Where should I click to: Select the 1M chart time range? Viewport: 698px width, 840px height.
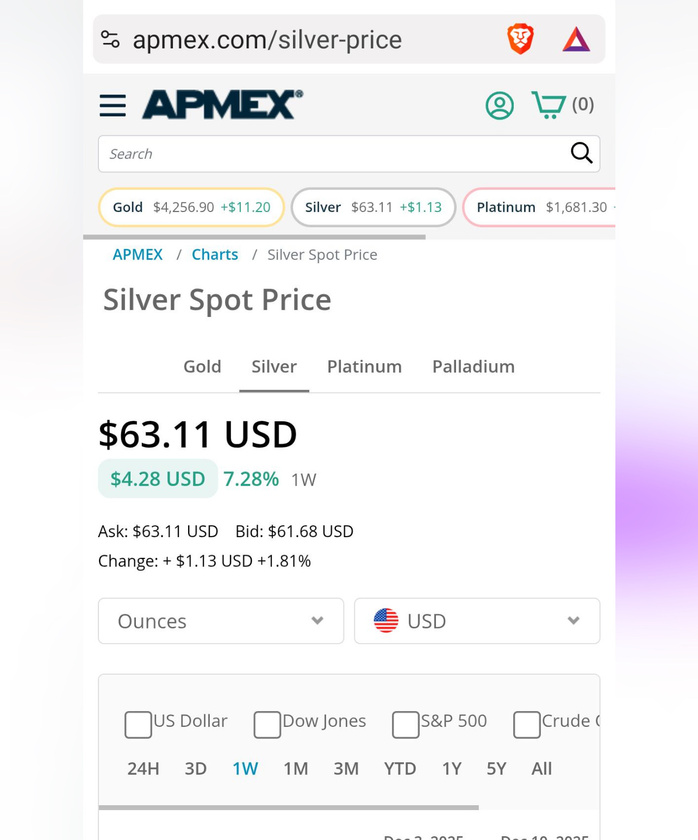[x=295, y=769]
